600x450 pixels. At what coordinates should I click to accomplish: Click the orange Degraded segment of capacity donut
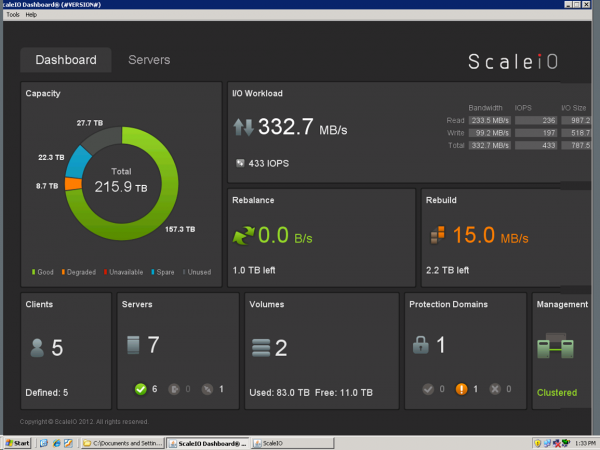[x=73, y=184]
